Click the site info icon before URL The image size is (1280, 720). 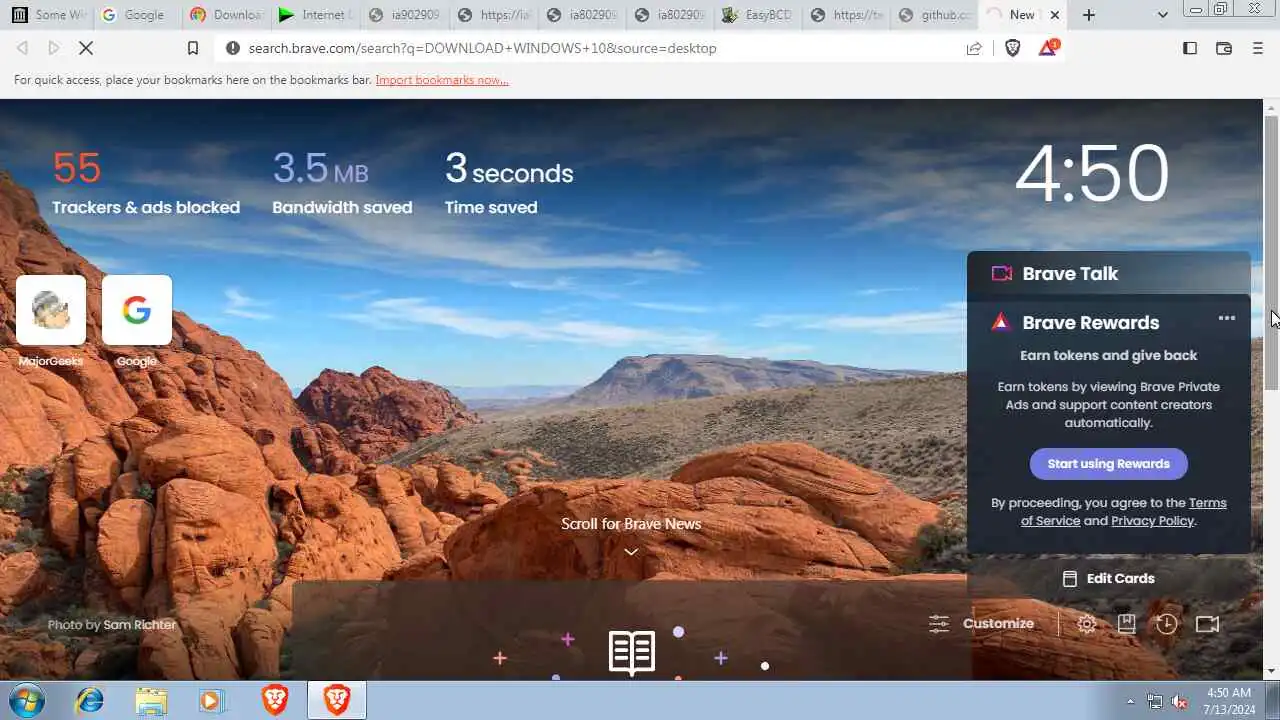click(233, 48)
